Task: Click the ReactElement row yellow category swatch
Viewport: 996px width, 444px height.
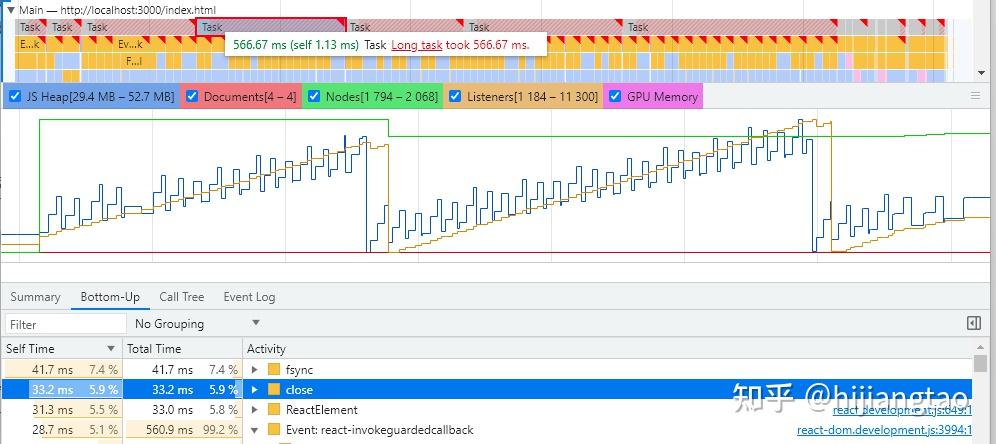Action: (274, 410)
